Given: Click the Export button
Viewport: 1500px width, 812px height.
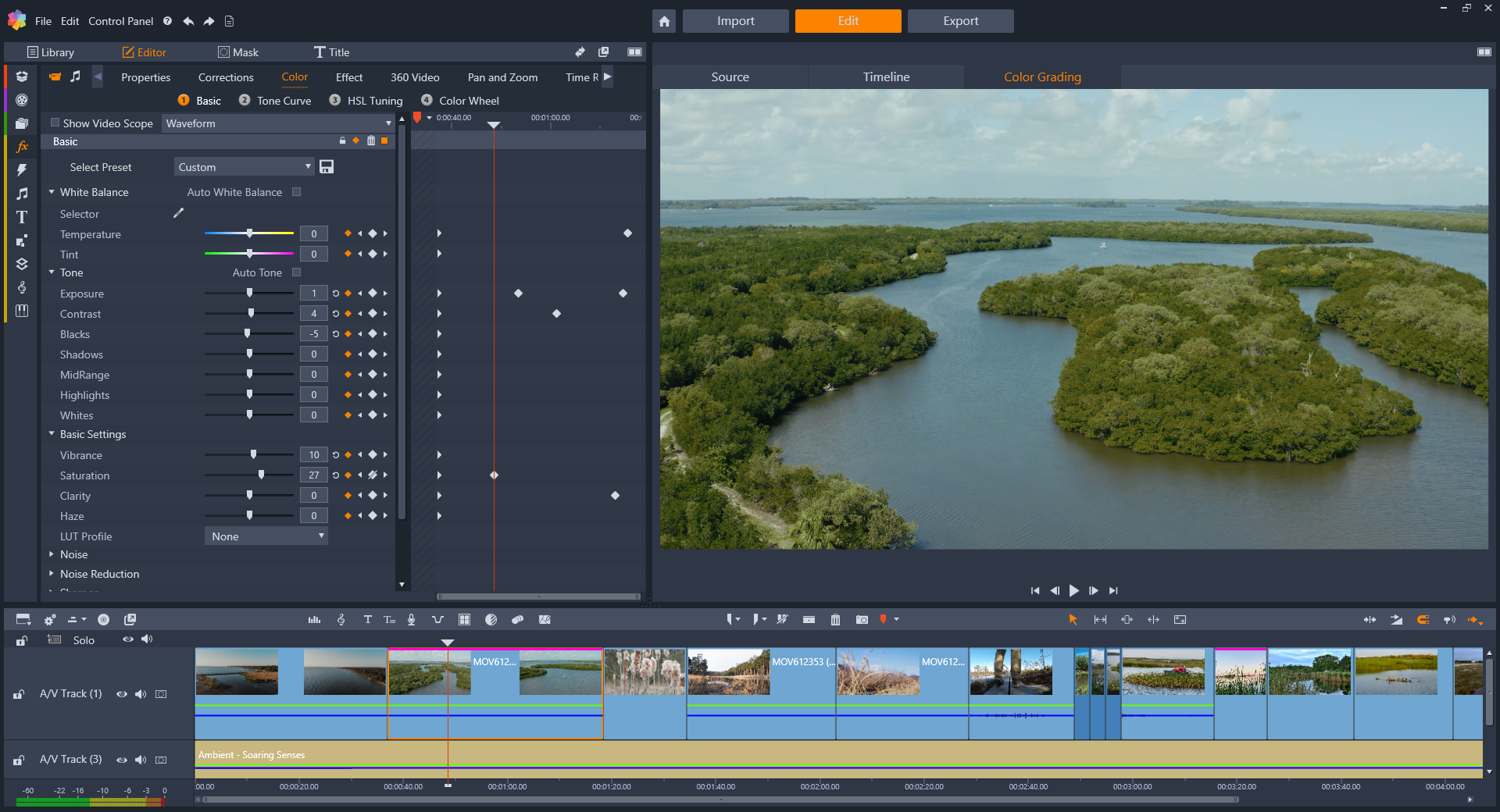Looking at the screenshot, I should [x=960, y=21].
